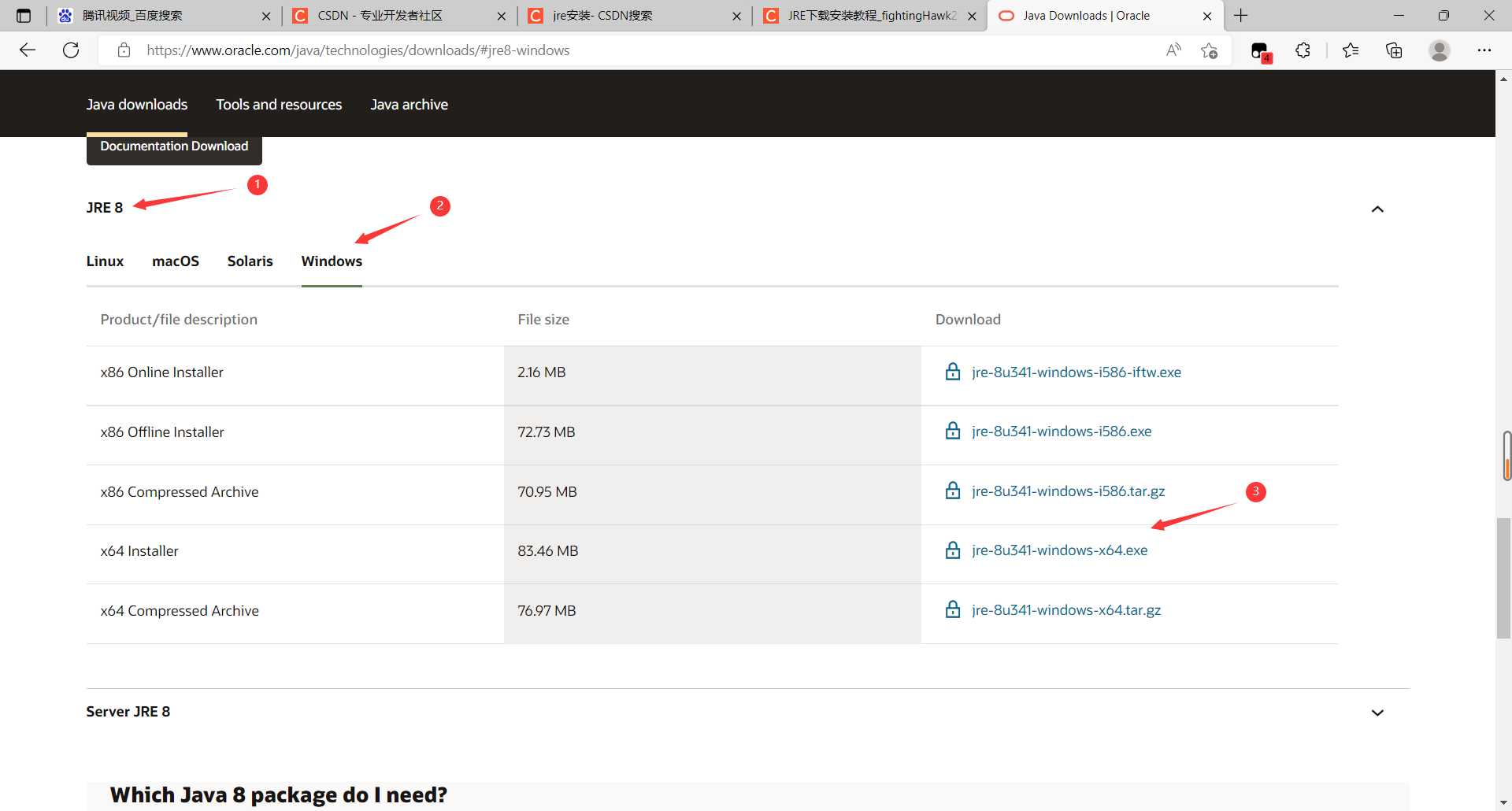Screen dimensions: 1512x811
Task: Click lock icon beside jre-8u341-windows-i586.exe
Action: 953,431
